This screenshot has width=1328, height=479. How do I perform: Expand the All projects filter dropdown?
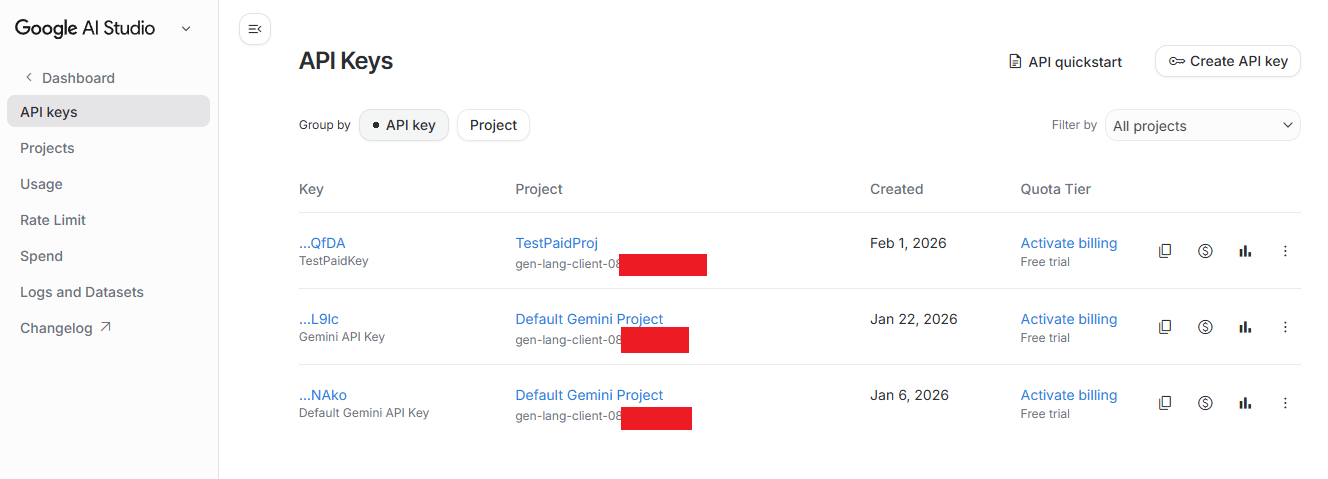1202,125
